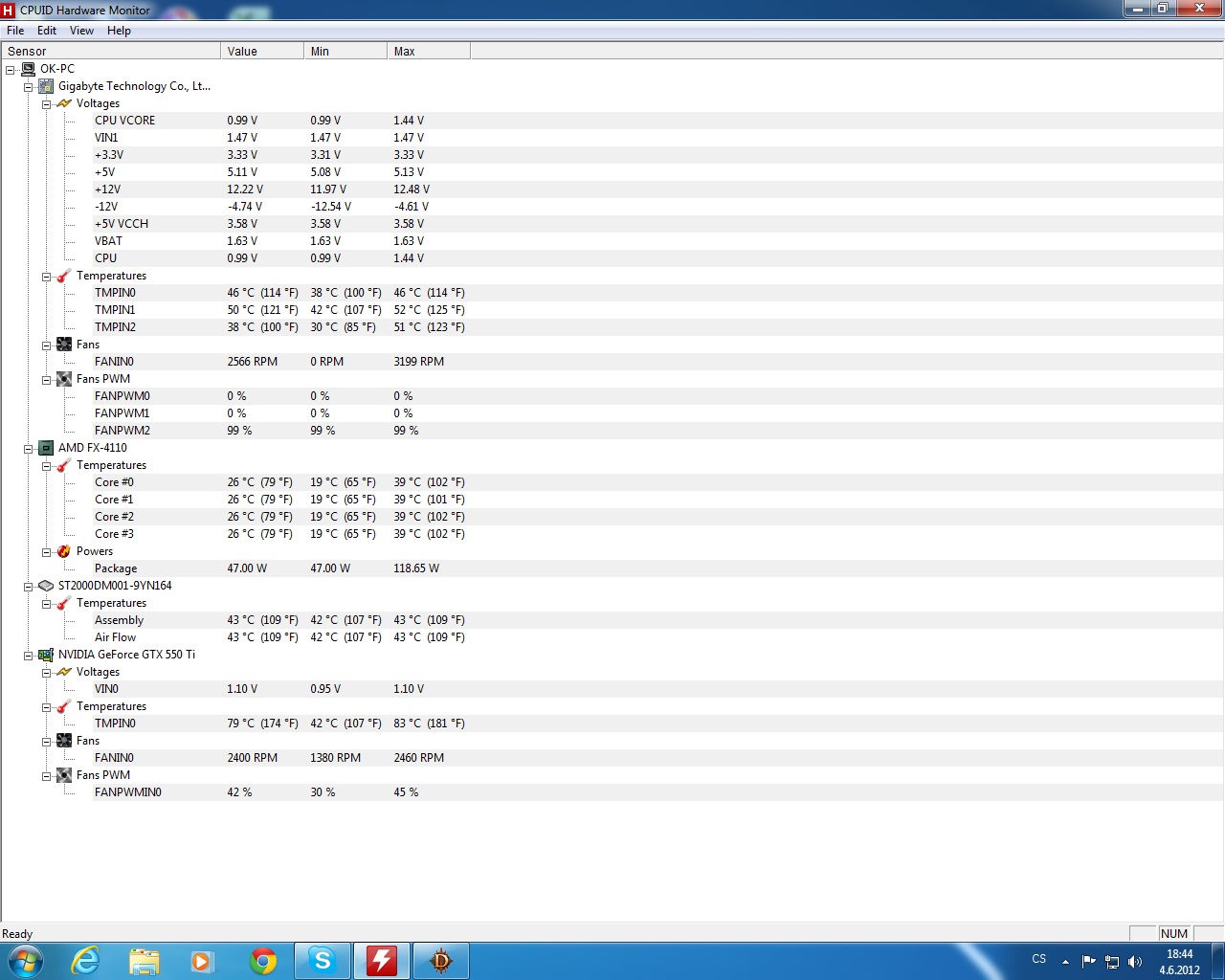Screen dimensions: 1225x980
Task: Open the volume control in system tray
Action: [x=1135, y=962]
